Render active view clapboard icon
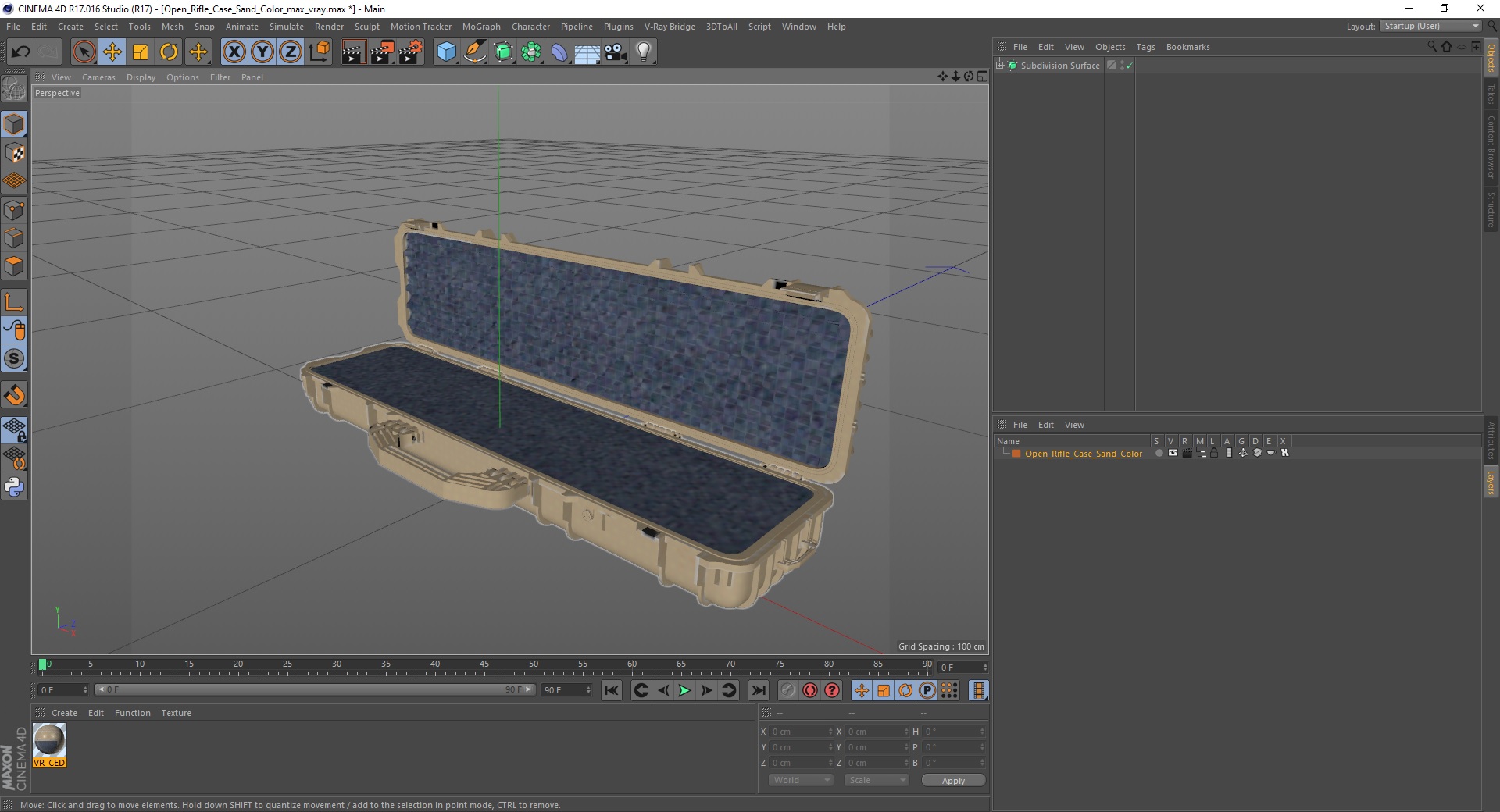Image resolution: width=1500 pixels, height=812 pixels. (x=353, y=52)
